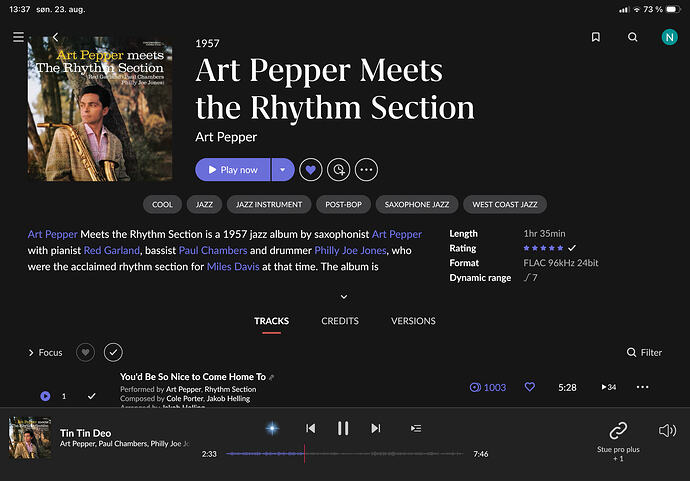Click the album rating stars
Screen dimensions: 690x481
click(543, 248)
